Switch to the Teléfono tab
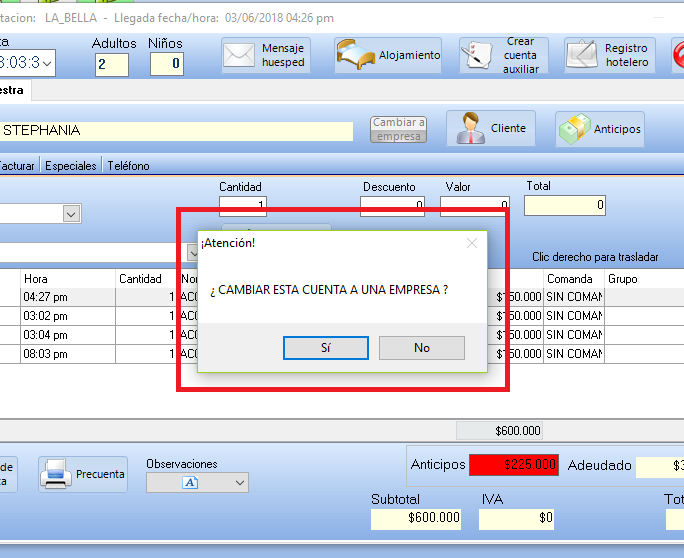684x558 pixels. pos(128,166)
